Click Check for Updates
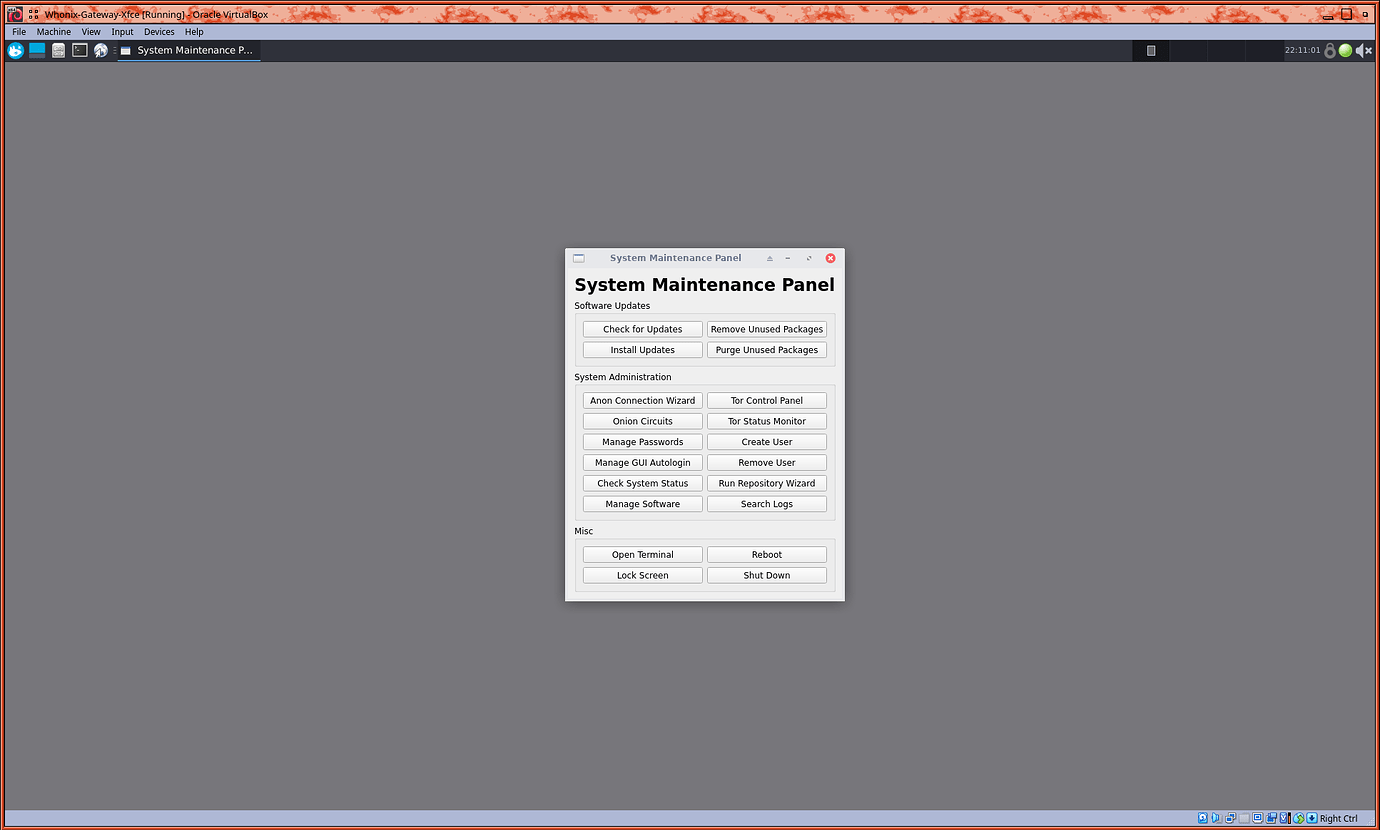 (641, 328)
